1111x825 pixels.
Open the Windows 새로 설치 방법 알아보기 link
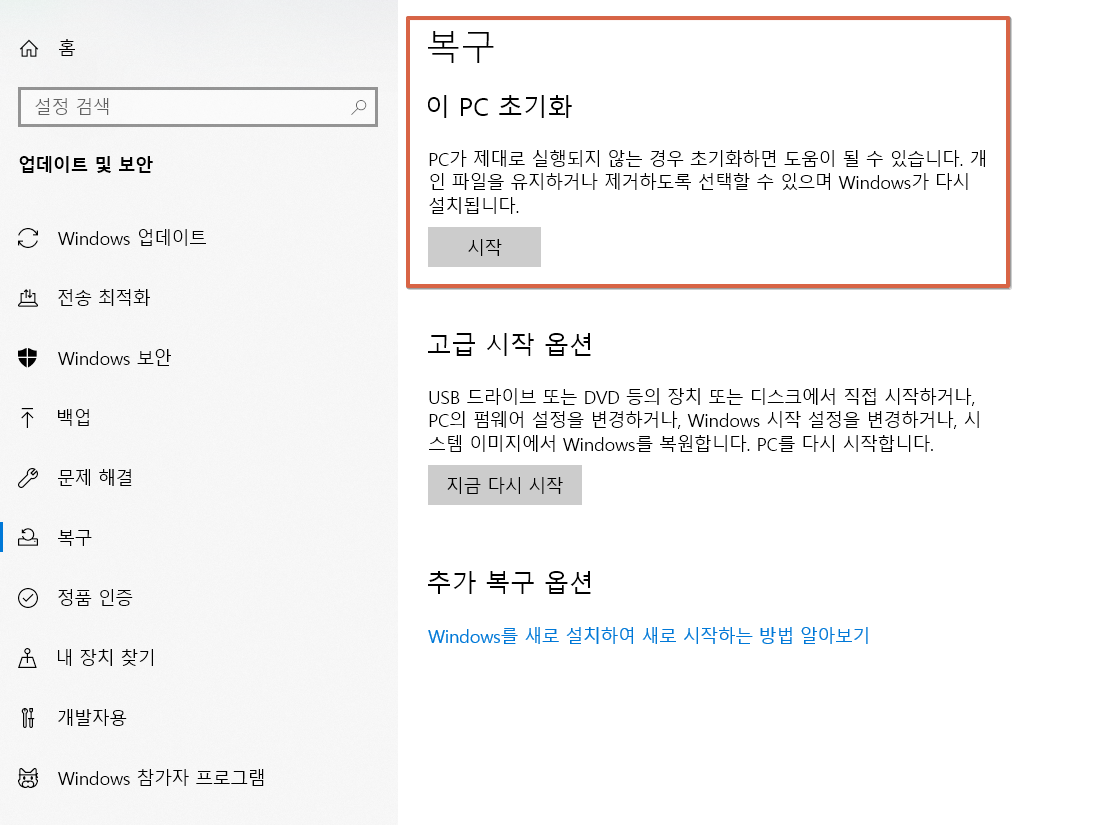(648, 636)
